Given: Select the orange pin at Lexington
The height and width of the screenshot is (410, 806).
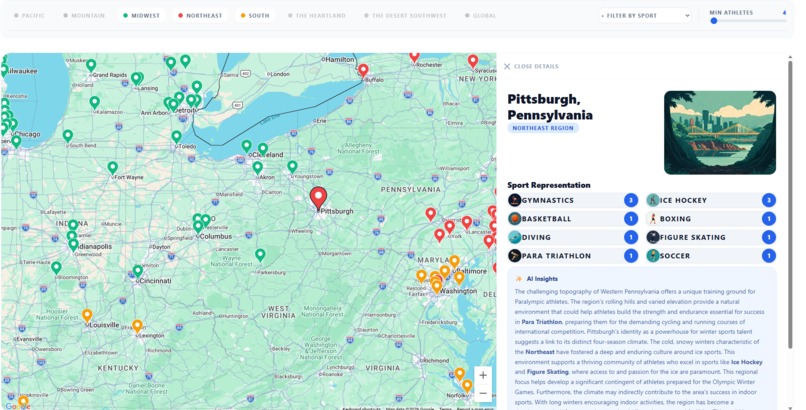Looking at the screenshot, I should pyautogui.click(x=137, y=326).
